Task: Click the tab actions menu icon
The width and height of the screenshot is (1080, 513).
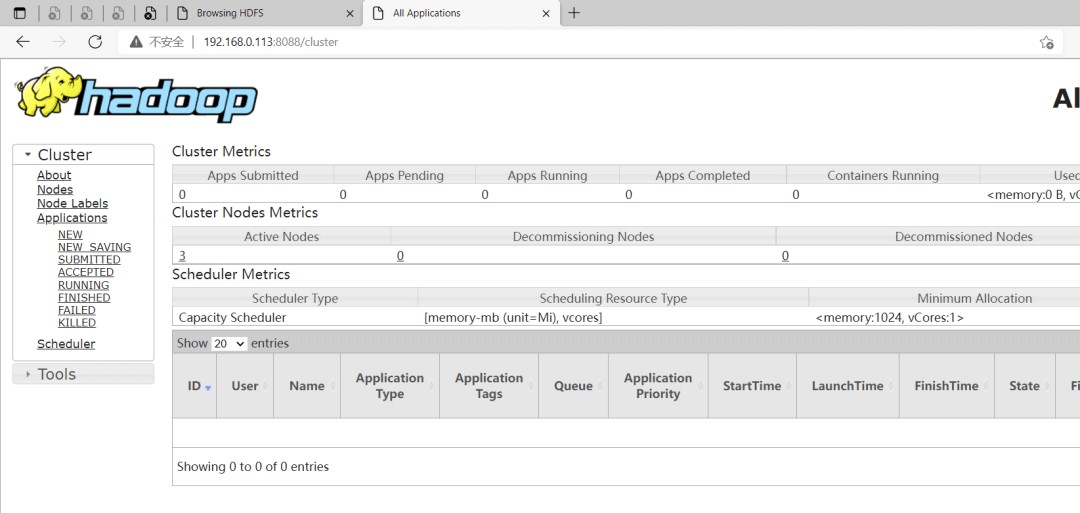Action: tap(19, 13)
